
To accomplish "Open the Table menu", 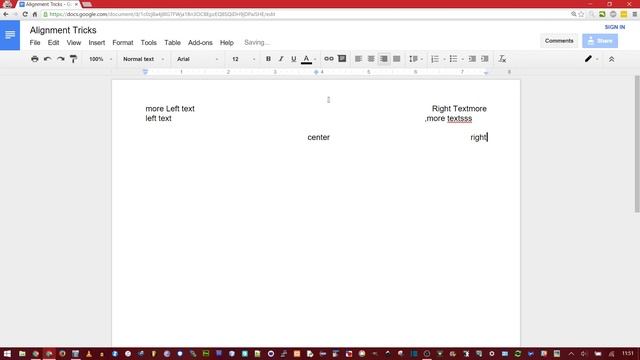I will (x=172, y=42).
